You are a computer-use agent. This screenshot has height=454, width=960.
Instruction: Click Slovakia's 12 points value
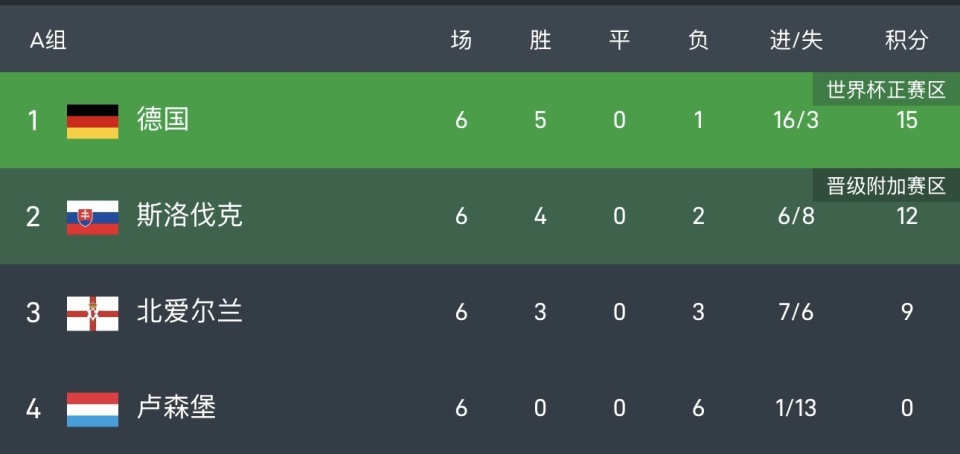pos(906,217)
